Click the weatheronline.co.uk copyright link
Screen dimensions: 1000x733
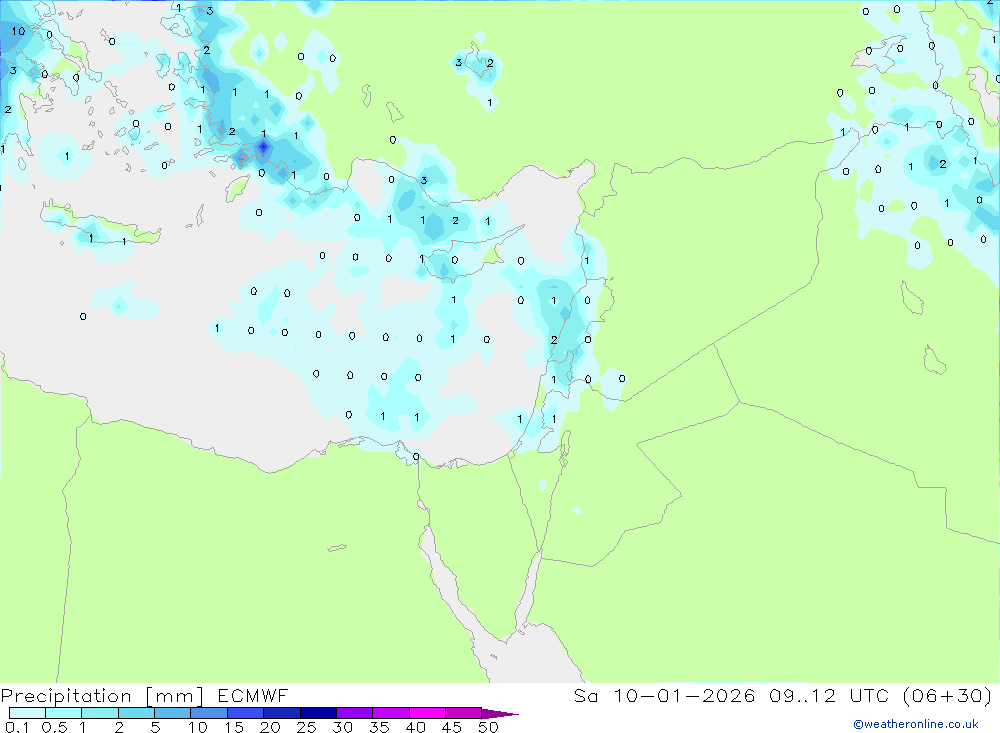916,724
